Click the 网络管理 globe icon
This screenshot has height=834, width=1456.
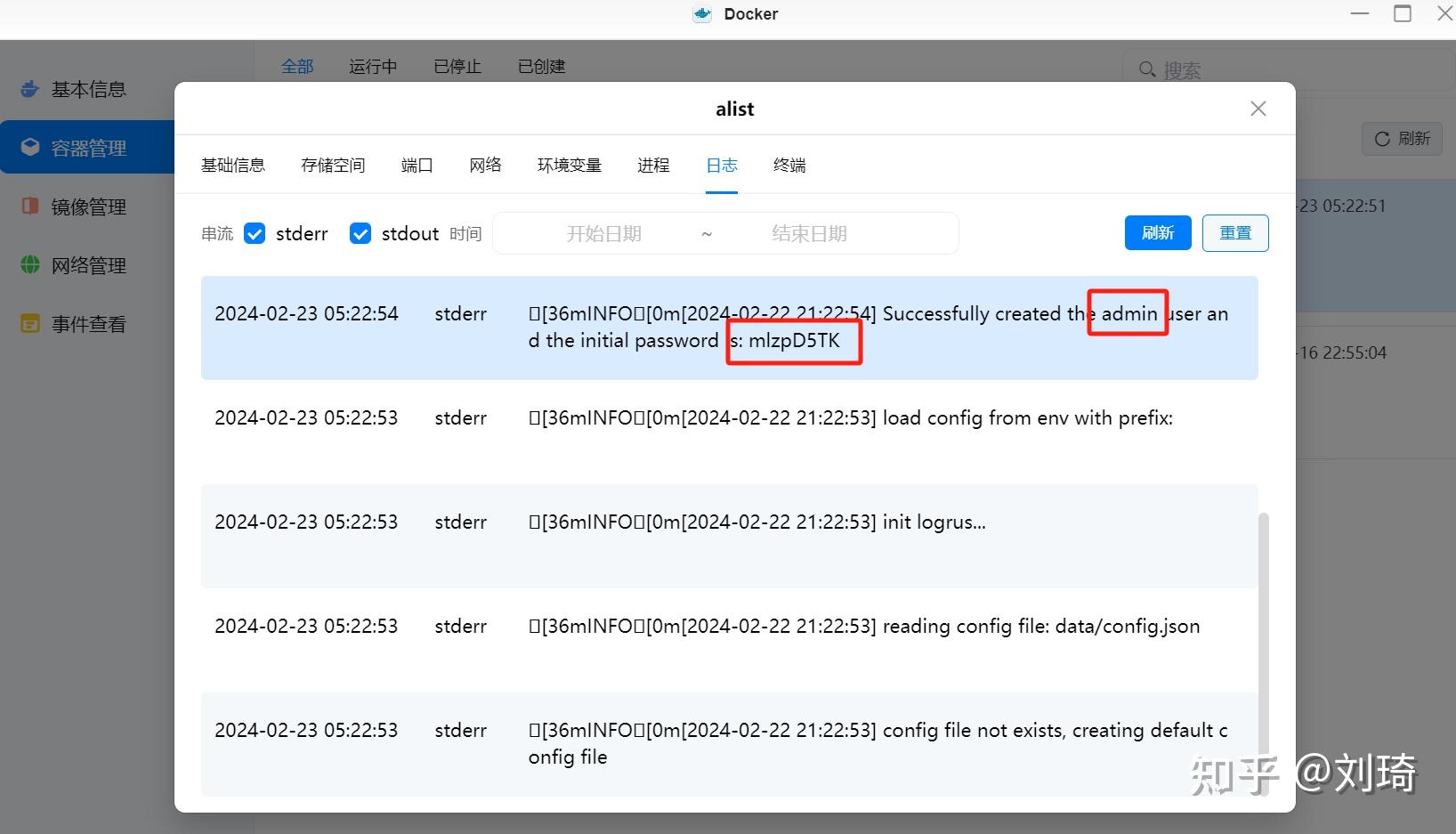(29, 264)
